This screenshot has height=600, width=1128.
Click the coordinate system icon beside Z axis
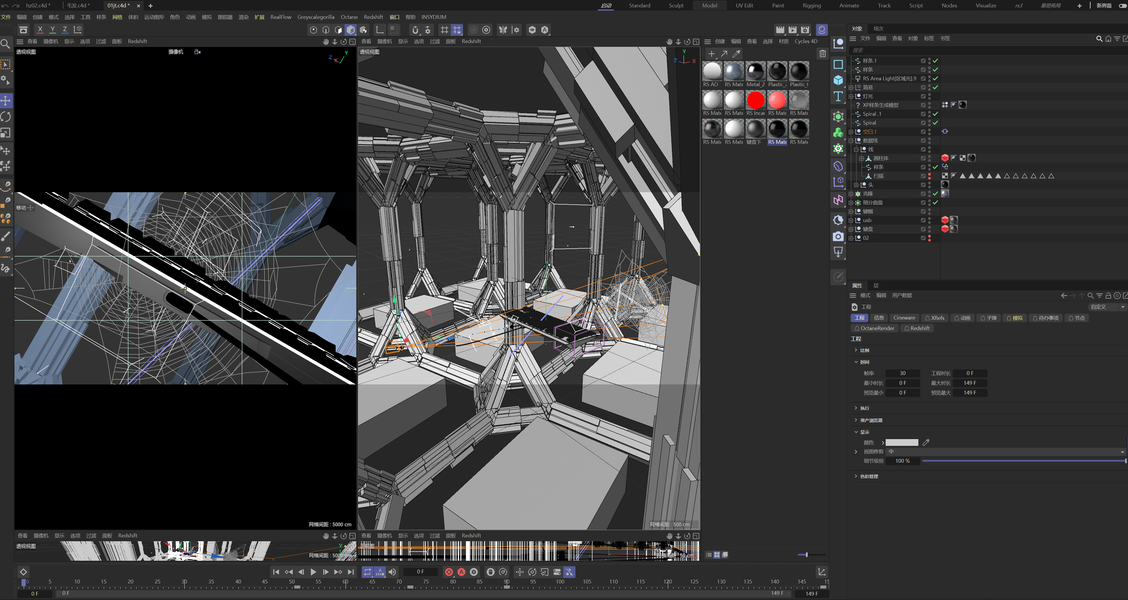78,29
